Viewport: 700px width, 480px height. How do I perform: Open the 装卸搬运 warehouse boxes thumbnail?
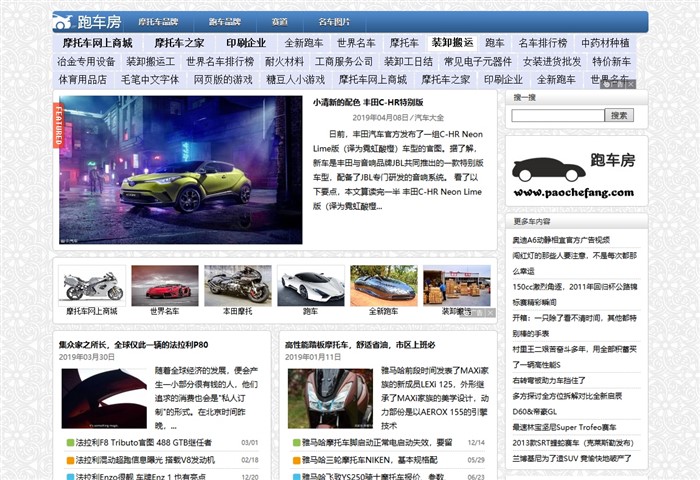457,286
